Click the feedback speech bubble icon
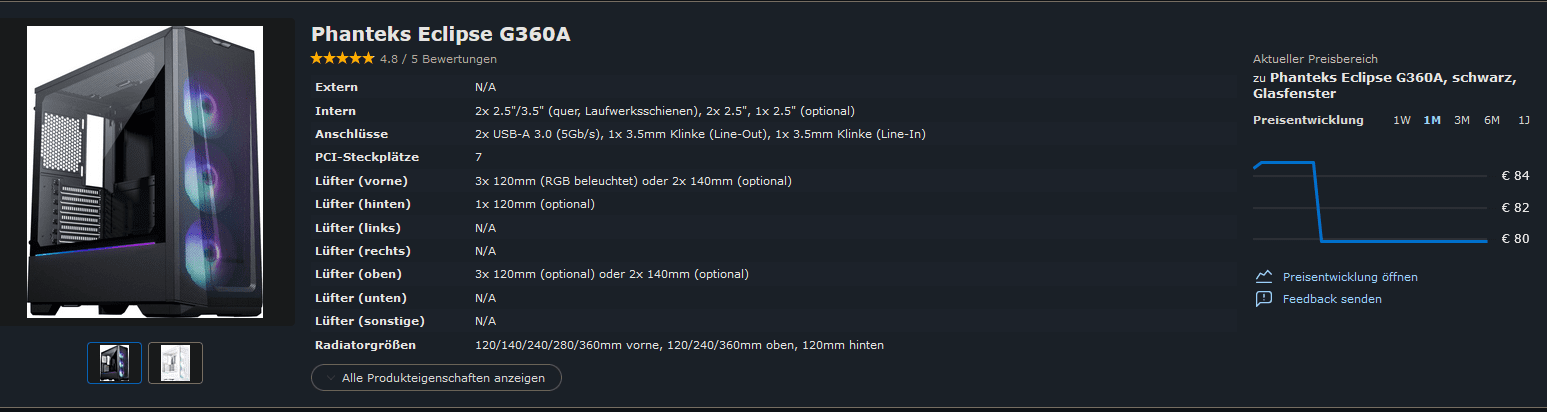1547x412 pixels. [1264, 299]
